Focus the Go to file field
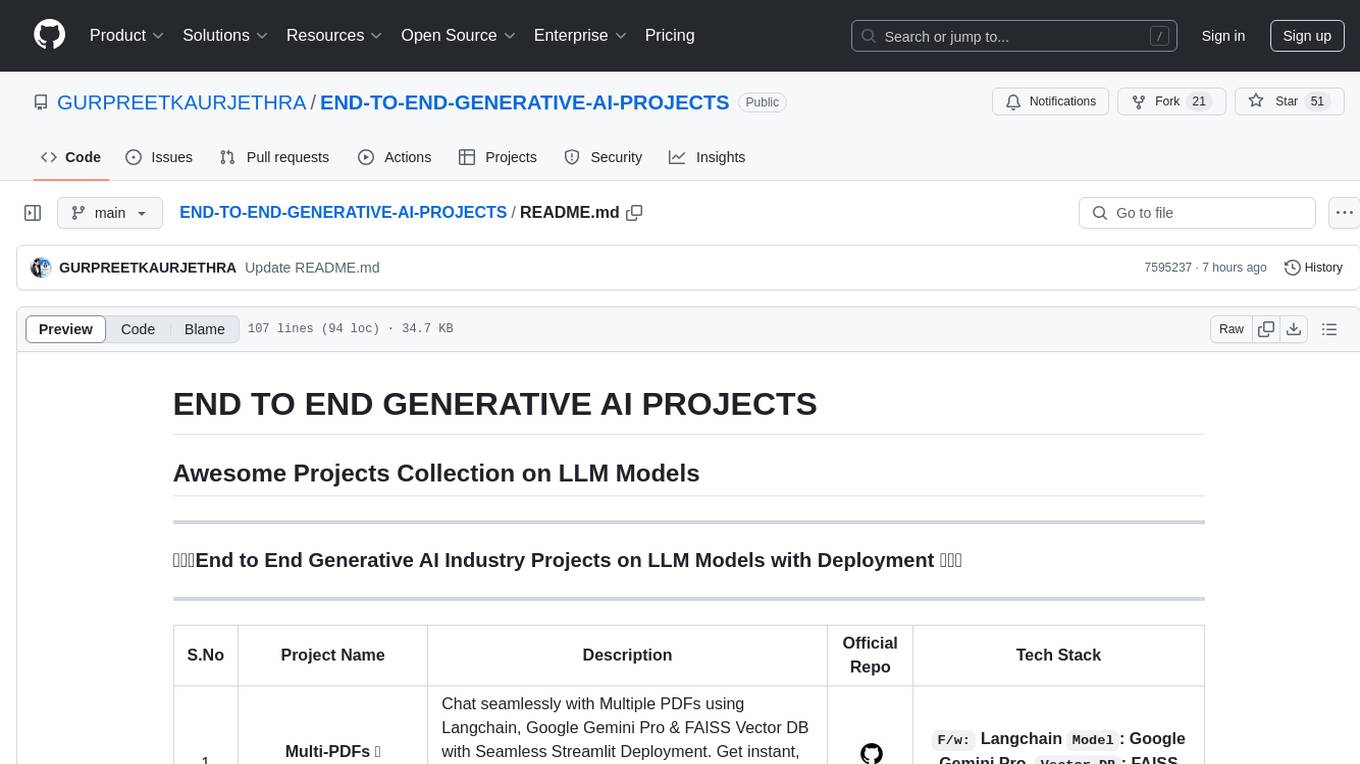 point(1197,213)
